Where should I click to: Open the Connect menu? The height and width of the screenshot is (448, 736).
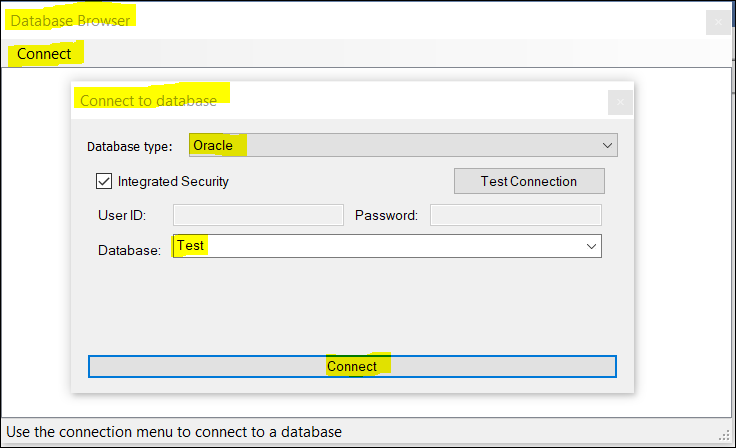[44, 54]
